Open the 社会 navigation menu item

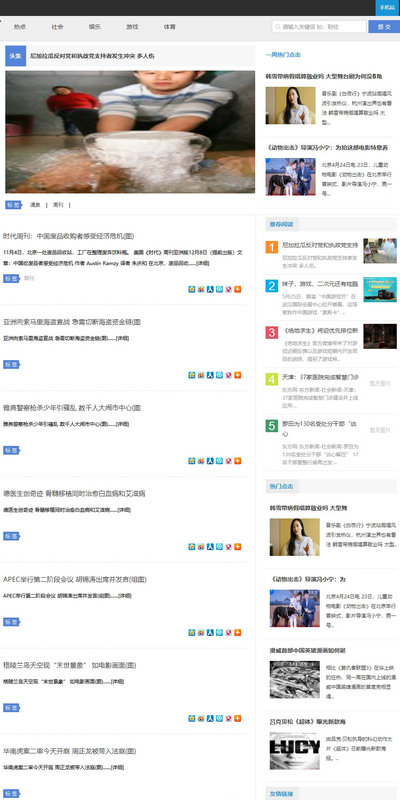(x=57, y=27)
